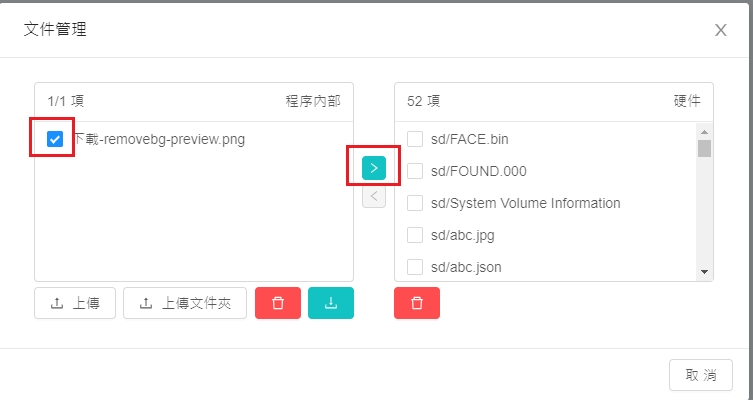This screenshot has height=400, width=753.
Task: Click the scrollbar up arrow in hardware list
Action: click(x=704, y=132)
